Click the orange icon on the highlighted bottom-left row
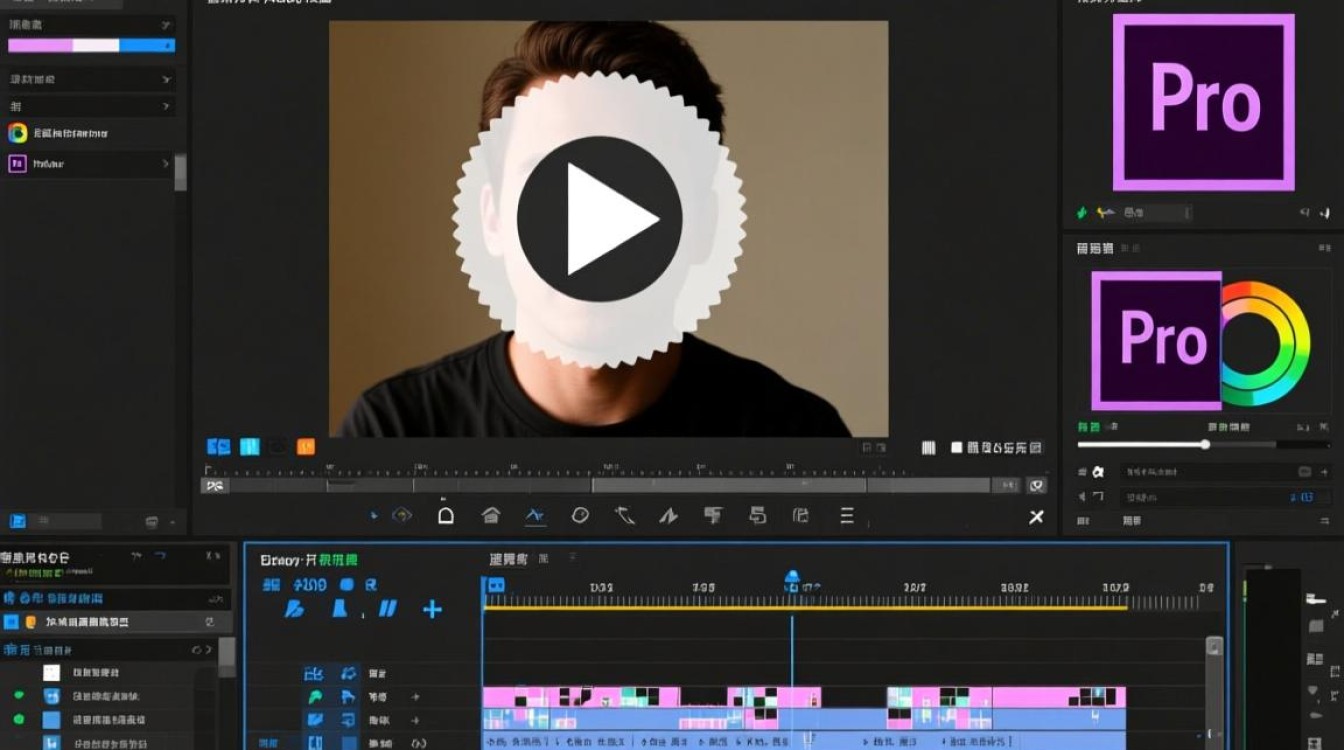Screen dimensions: 1344x750 point(30,622)
